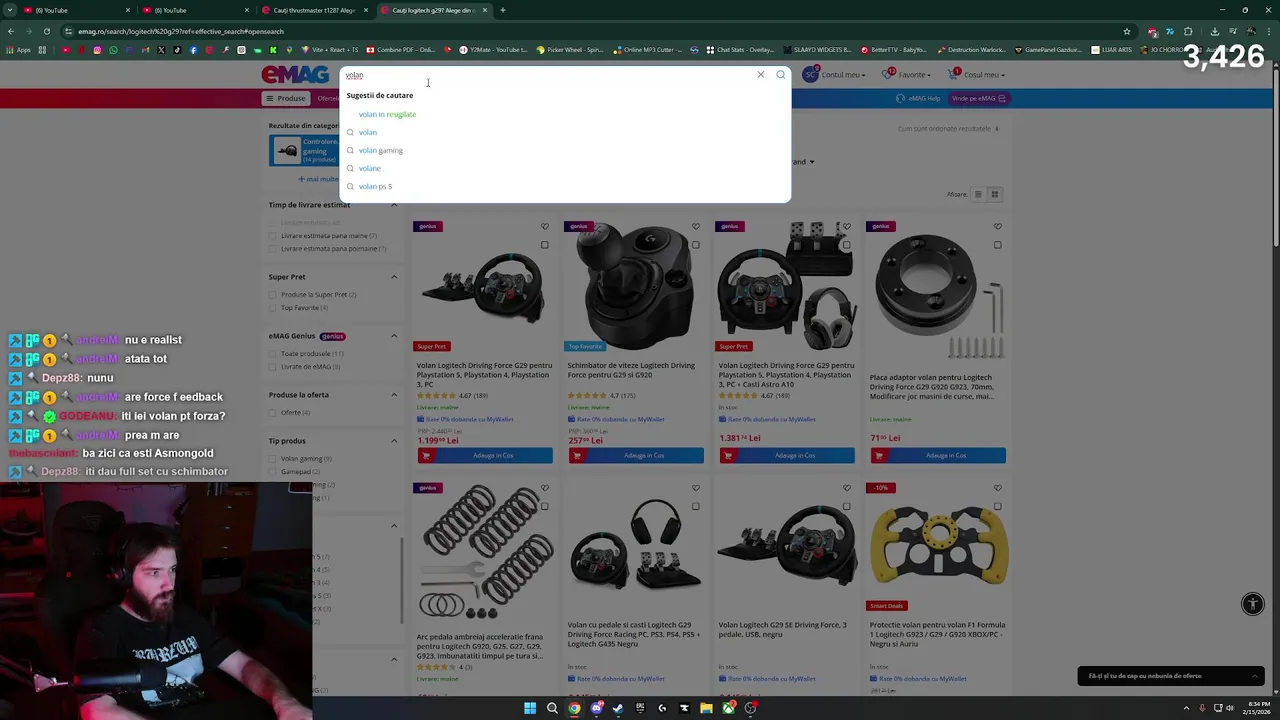Add G29 with Casti Astro A10 to cart
1280x720 pixels.
pyautogui.click(x=787, y=456)
